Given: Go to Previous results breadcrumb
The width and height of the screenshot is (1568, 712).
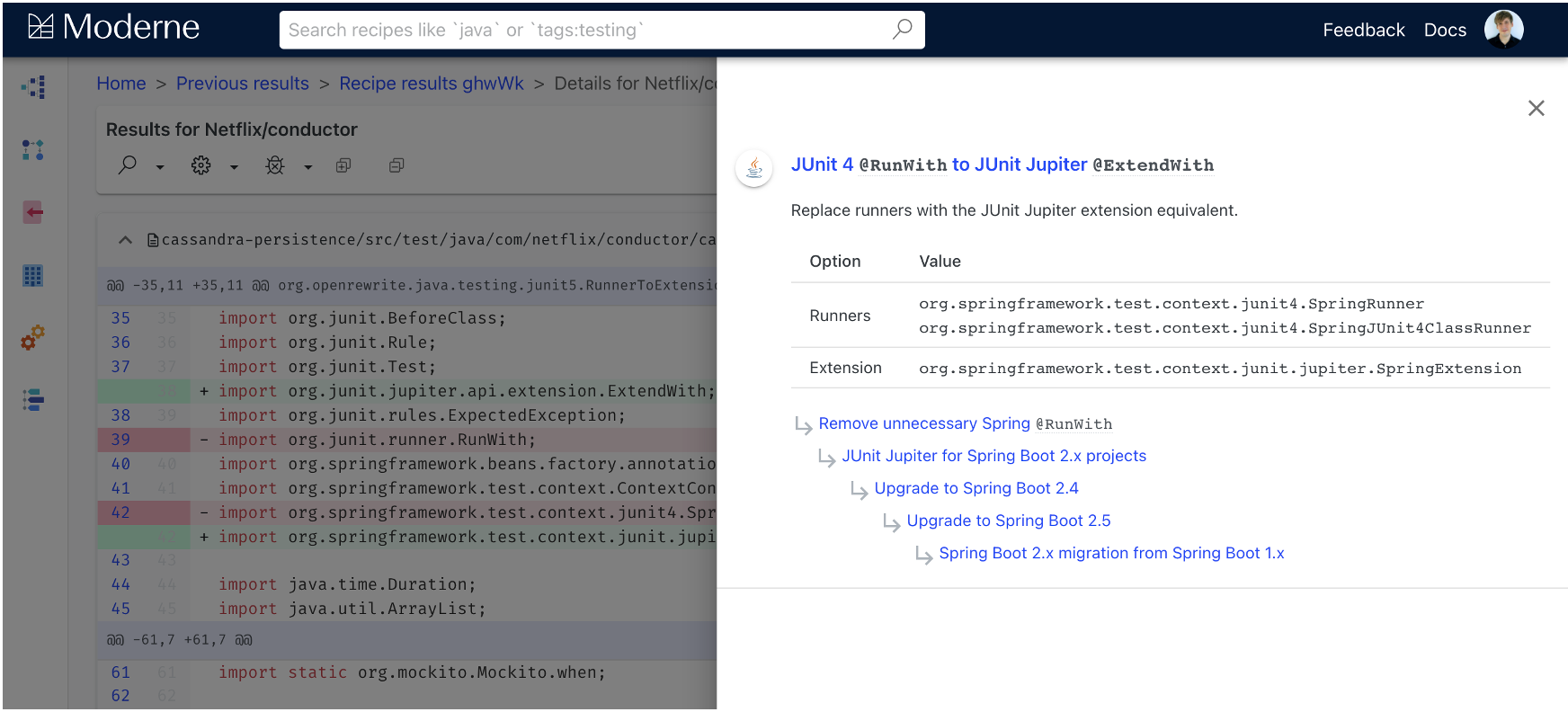Looking at the screenshot, I should tap(243, 84).
